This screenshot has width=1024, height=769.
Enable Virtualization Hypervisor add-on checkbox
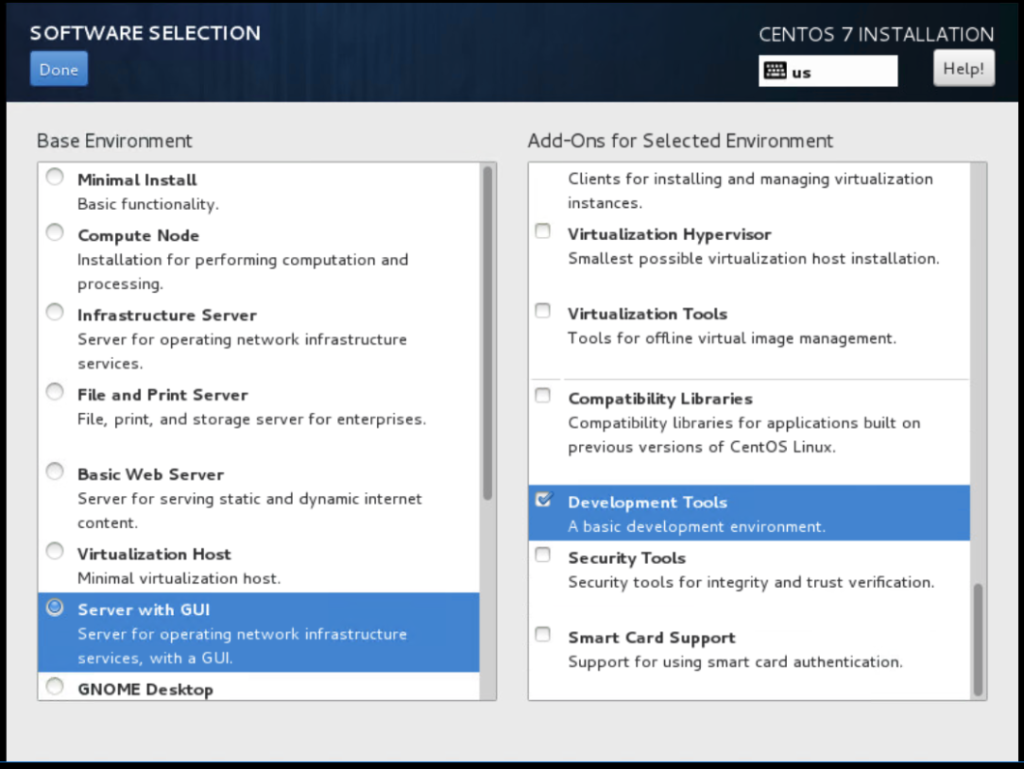click(x=543, y=232)
